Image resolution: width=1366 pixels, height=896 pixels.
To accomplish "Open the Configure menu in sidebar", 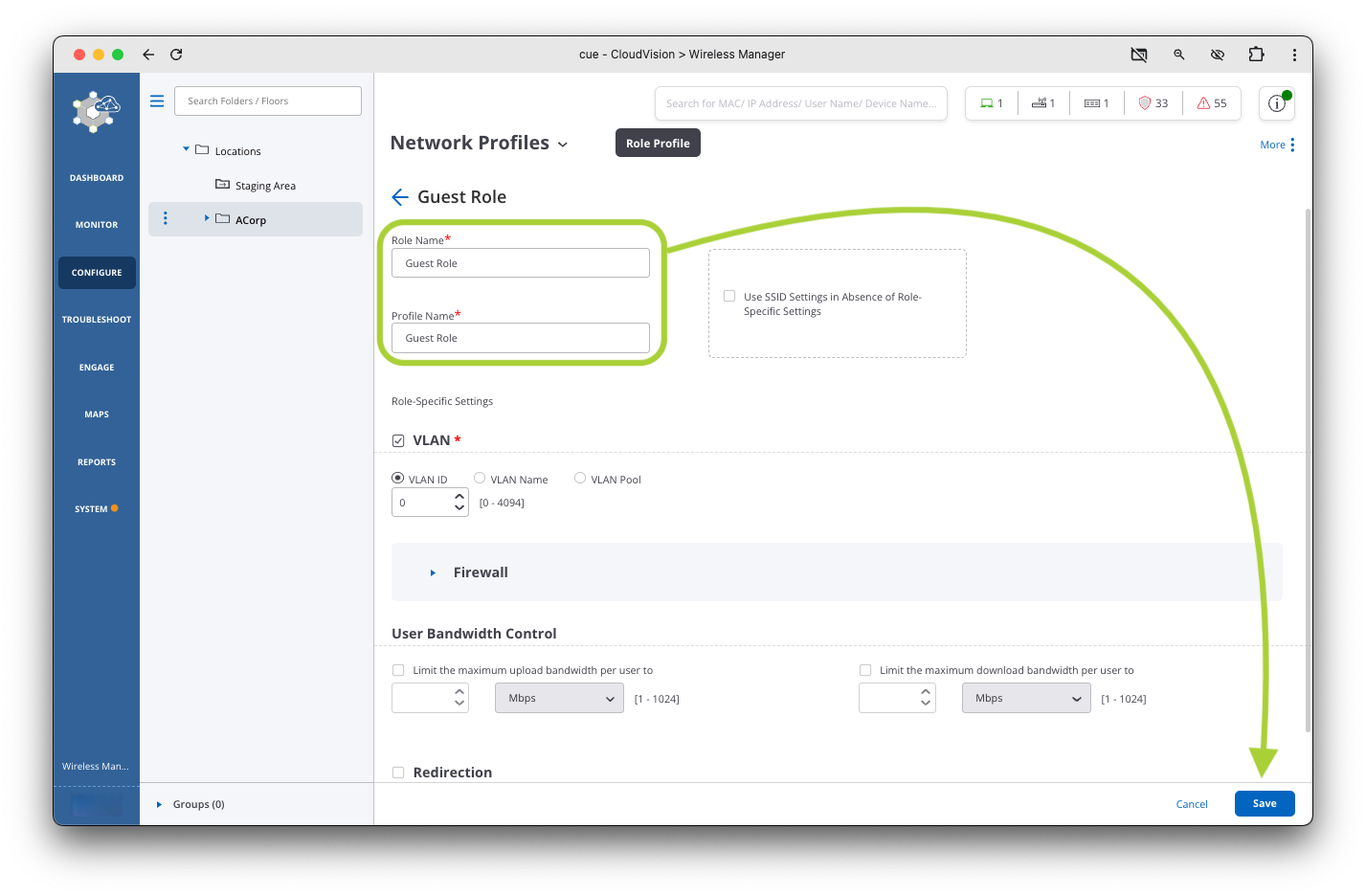I will (x=97, y=273).
